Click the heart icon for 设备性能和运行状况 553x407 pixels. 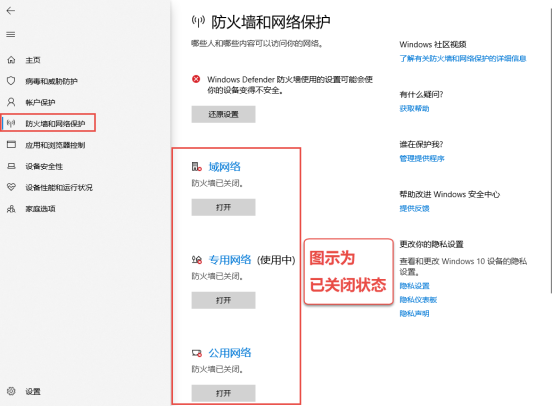click(x=11, y=187)
